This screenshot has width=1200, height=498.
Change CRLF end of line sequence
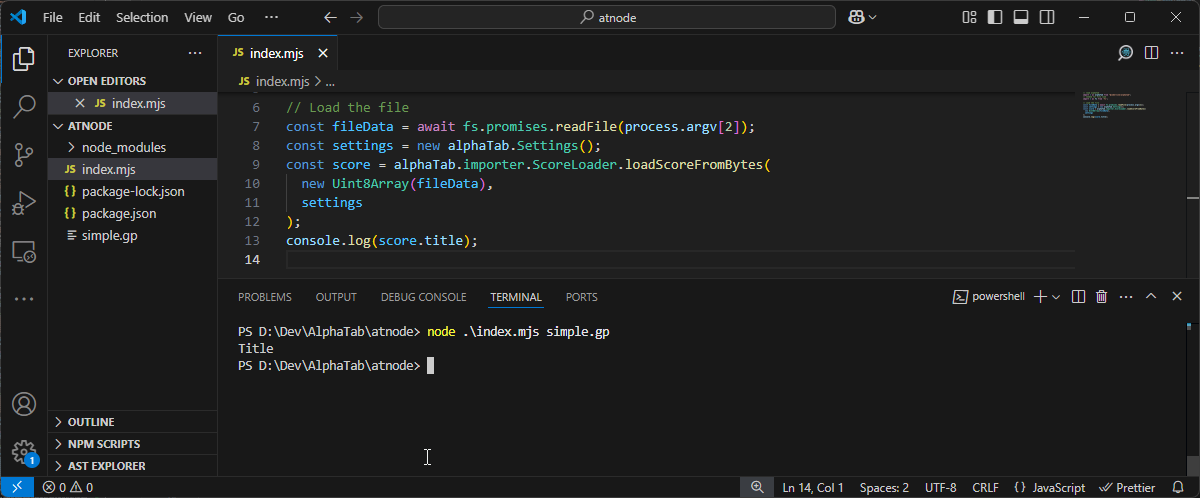click(985, 487)
